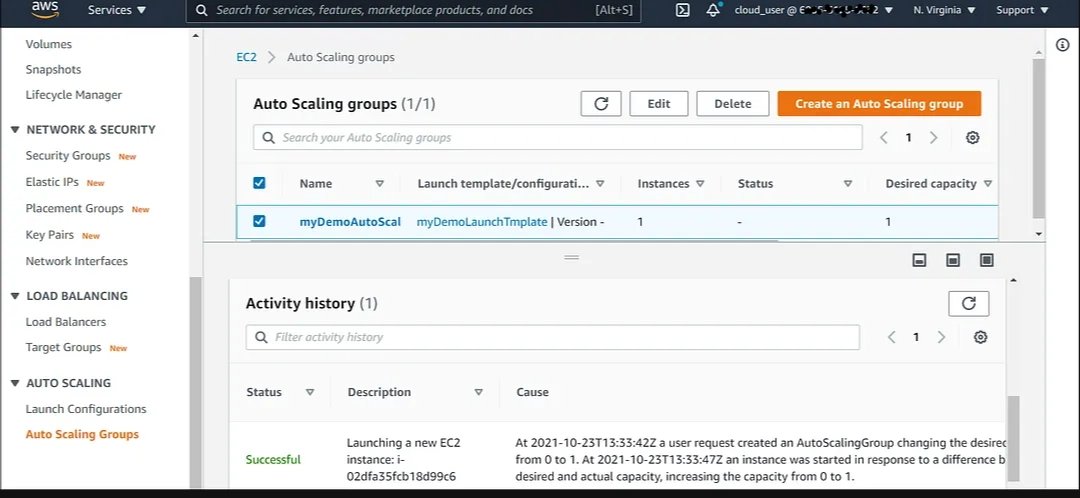This screenshot has height=498, width=1080.
Task: Open the myDemoLaunchTmplate link
Action: (x=482, y=222)
